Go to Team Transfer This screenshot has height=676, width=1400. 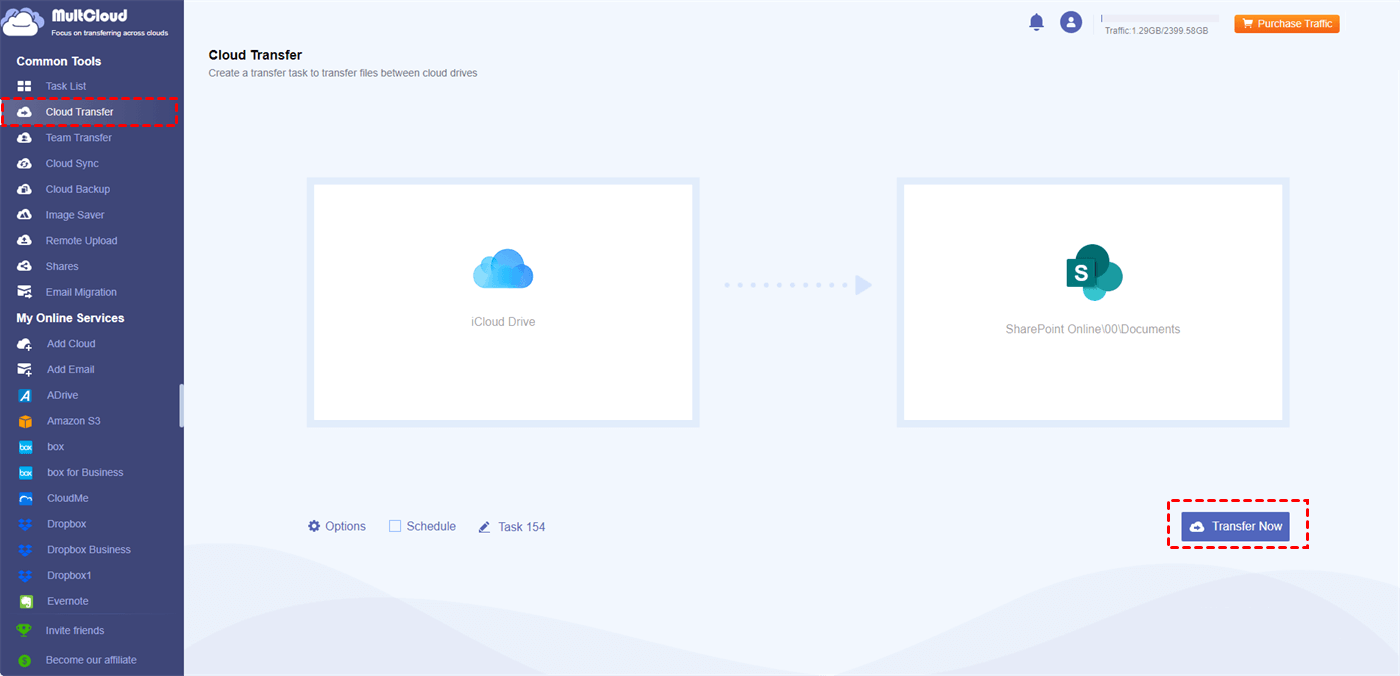(79, 138)
